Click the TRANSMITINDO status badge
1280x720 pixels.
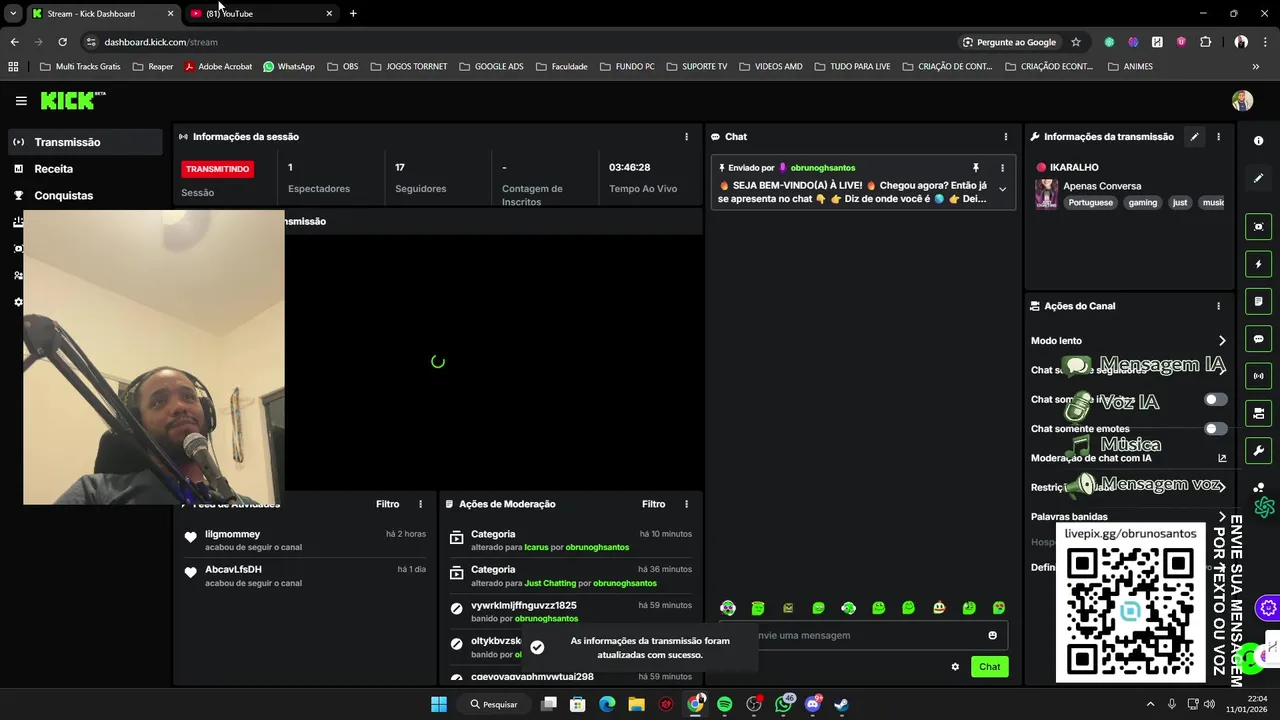217,169
